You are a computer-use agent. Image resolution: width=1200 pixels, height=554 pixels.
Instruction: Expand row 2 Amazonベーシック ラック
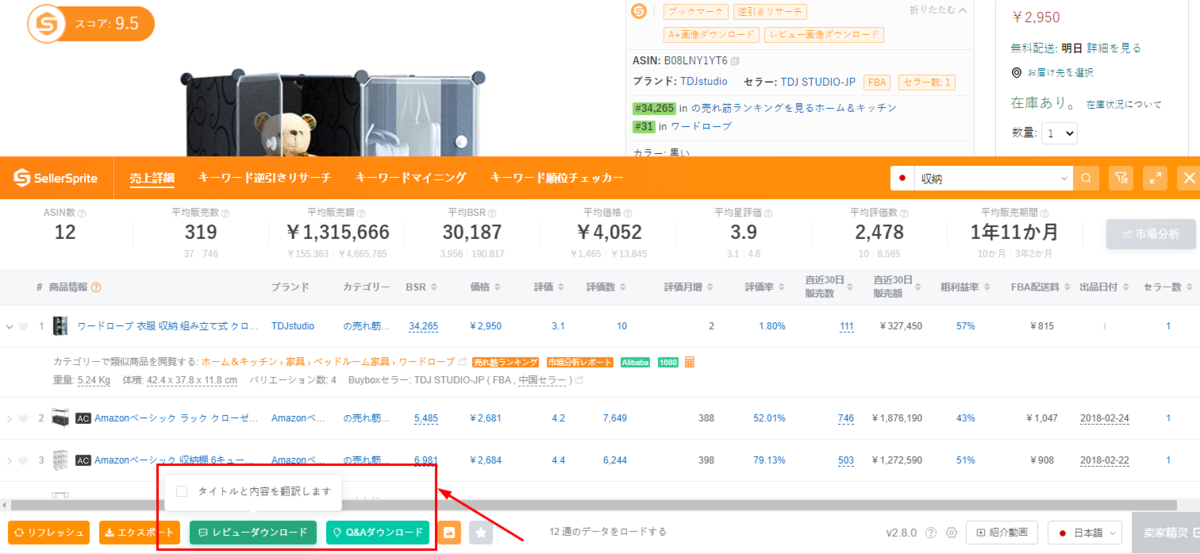coord(9,418)
